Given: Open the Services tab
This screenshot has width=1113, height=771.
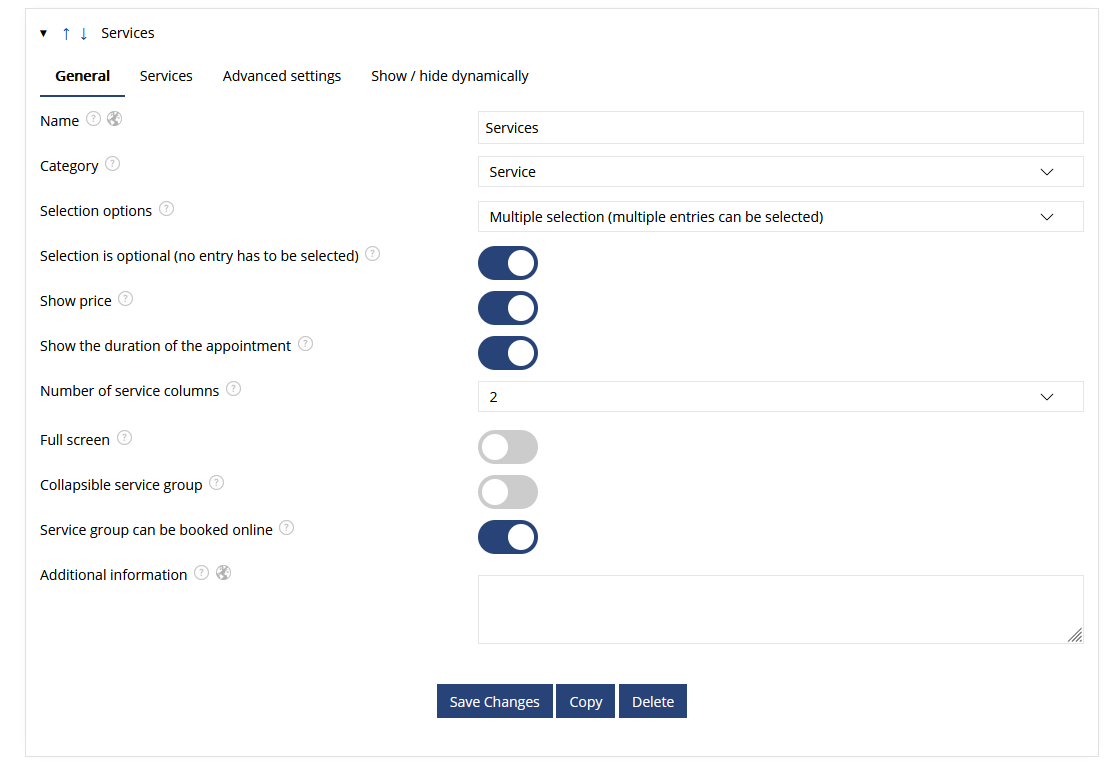Looking at the screenshot, I should 166,77.
